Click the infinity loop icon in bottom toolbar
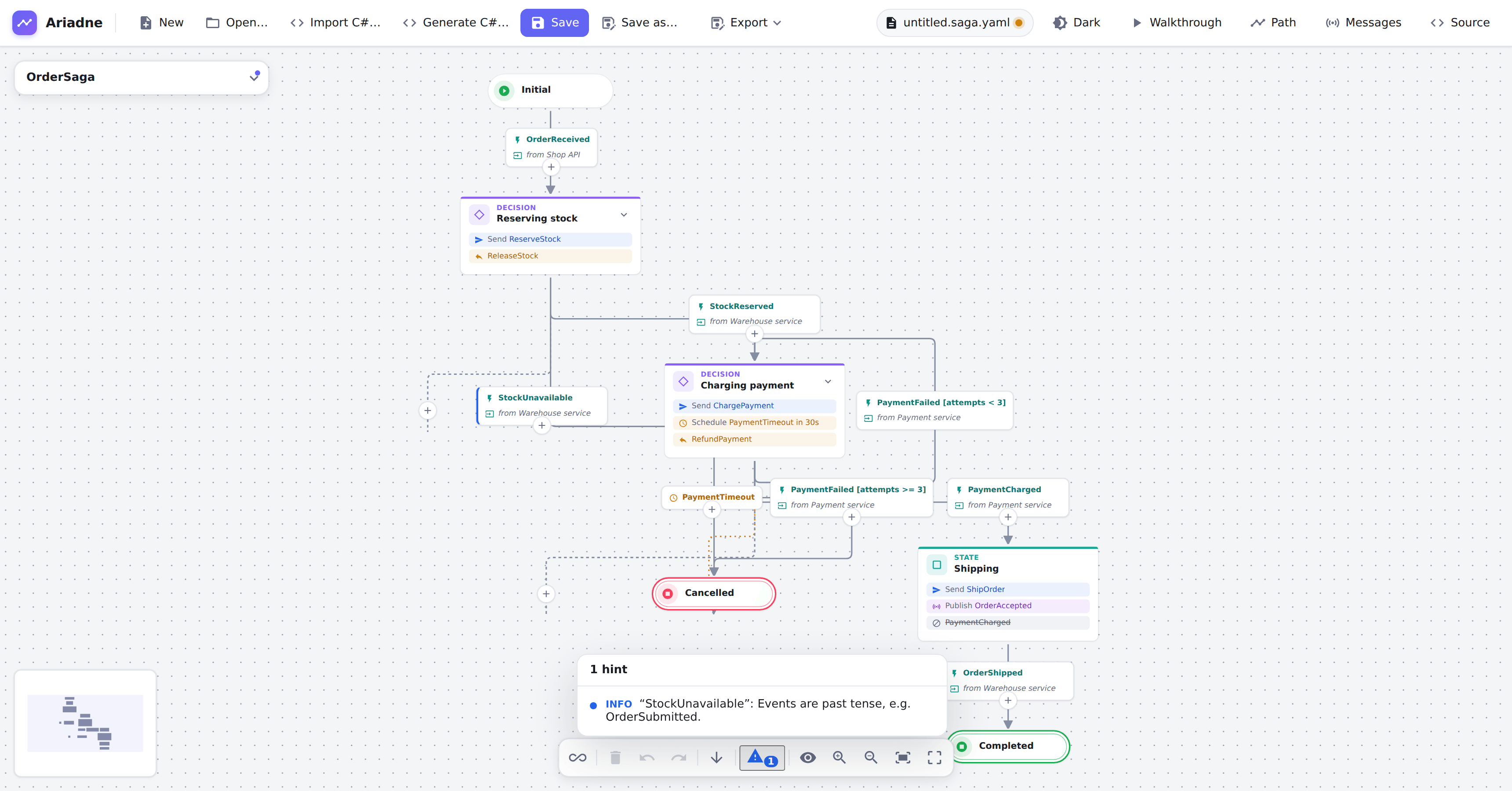The width and height of the screenshot is (1512, 791). pyautogui.click(x=578, y=758)
